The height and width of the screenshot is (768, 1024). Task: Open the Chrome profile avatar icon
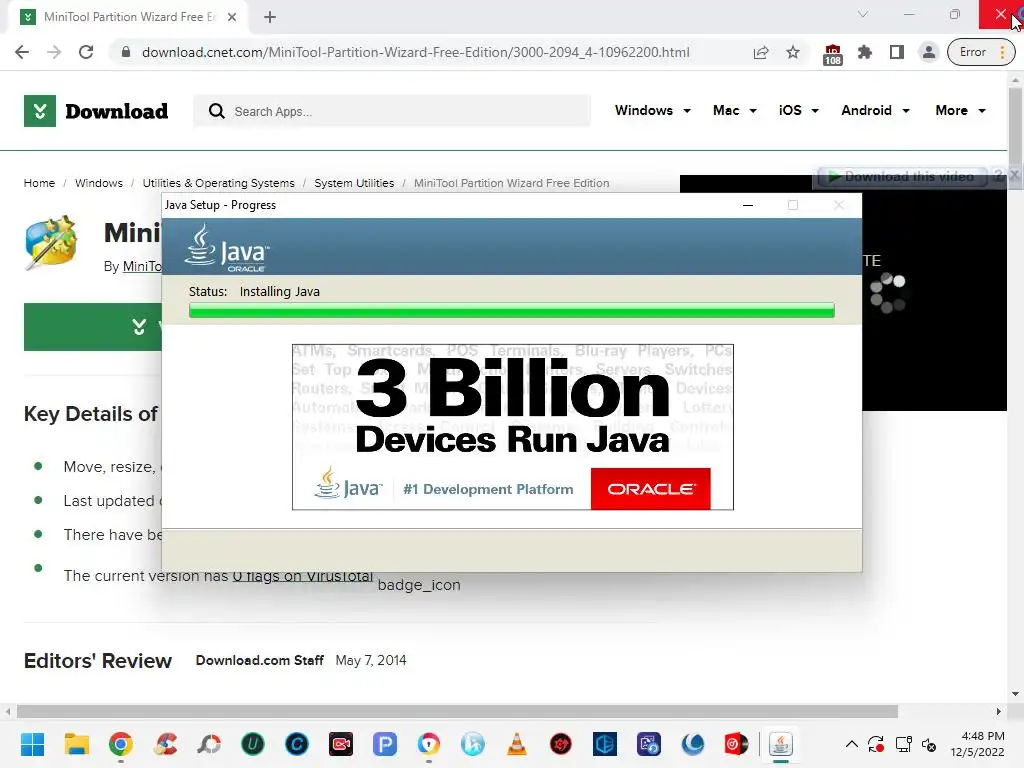(928, 52)
